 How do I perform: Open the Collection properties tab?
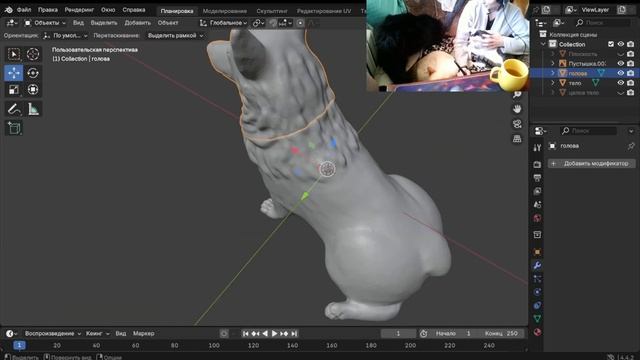pyautogui.click(x=537, y=235)
